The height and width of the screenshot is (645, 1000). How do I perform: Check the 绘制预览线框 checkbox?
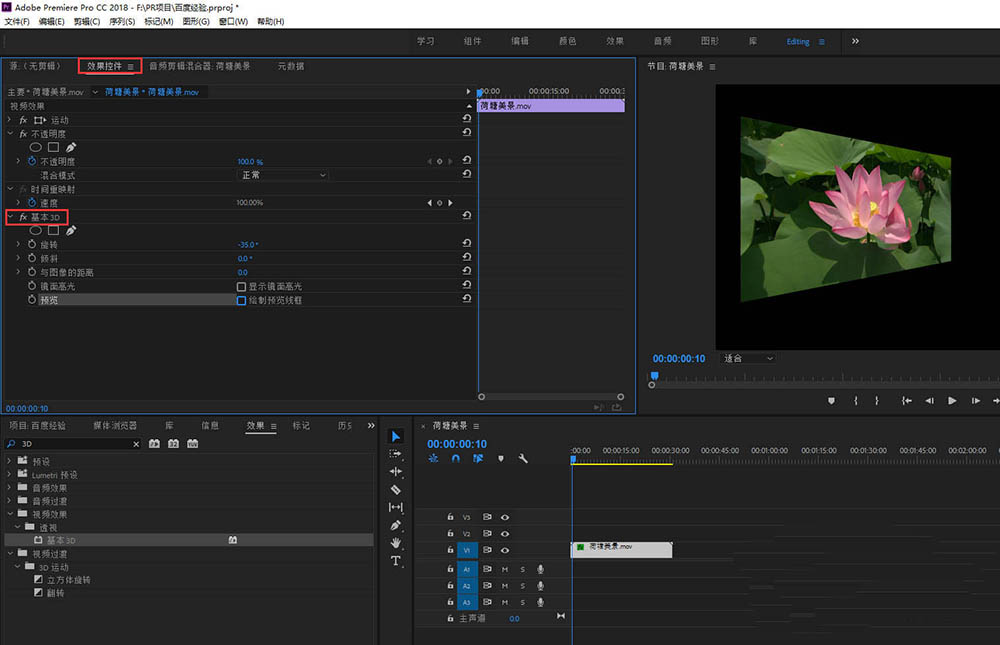pos(241,300)
